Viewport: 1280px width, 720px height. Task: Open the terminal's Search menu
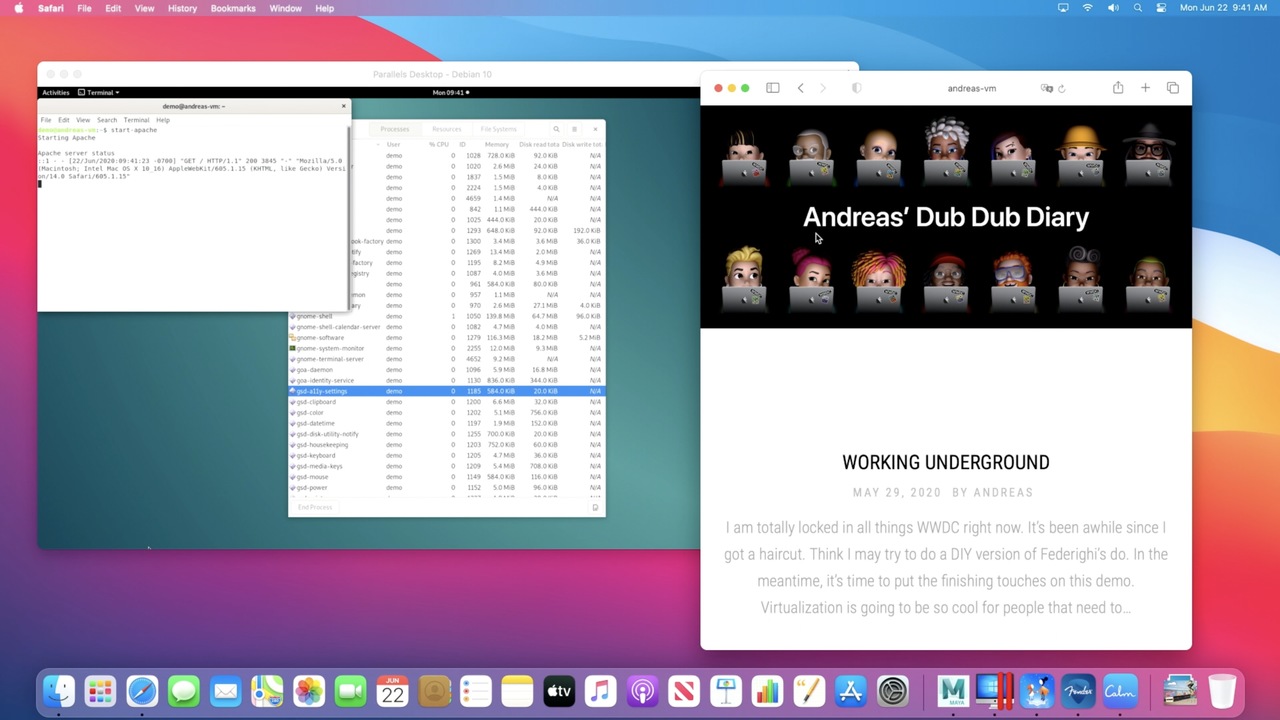[107, 120]
